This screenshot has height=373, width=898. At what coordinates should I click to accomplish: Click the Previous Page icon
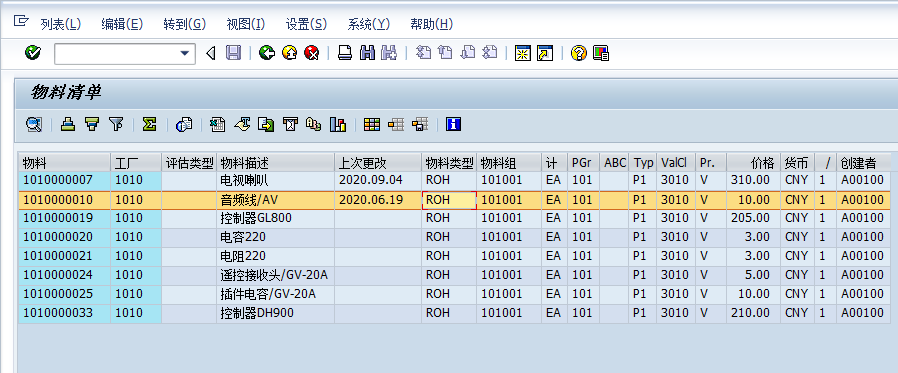pyautogui.click(x=445, y=53)
